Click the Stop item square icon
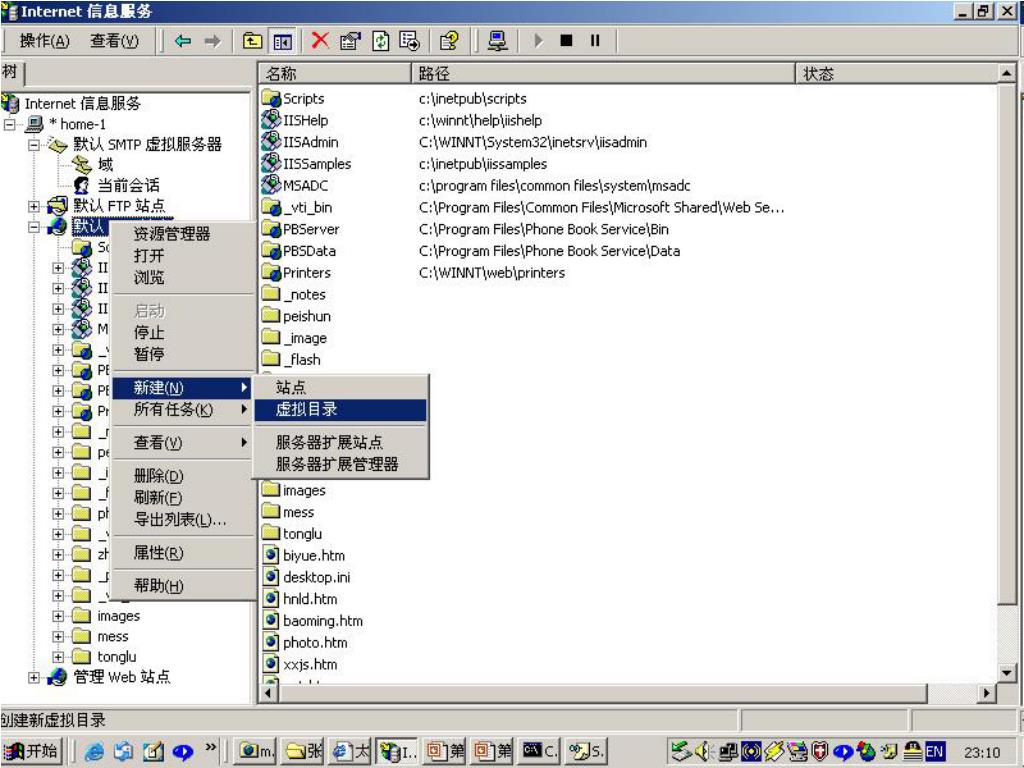Screen dimensions: 1024x768 tap(566, 40)
